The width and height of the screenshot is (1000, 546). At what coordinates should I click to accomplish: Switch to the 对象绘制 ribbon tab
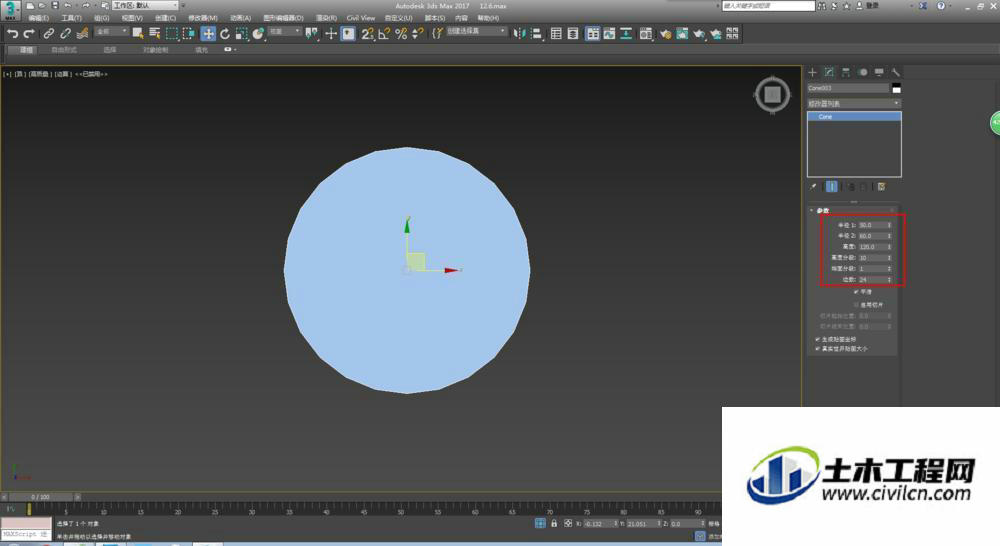point(156,50)
